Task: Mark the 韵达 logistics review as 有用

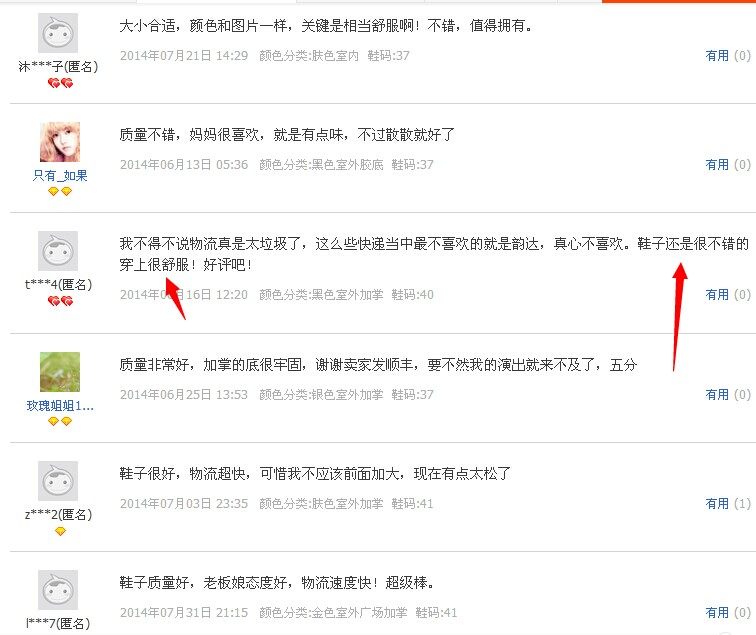Action: click(x=717, y=295)
